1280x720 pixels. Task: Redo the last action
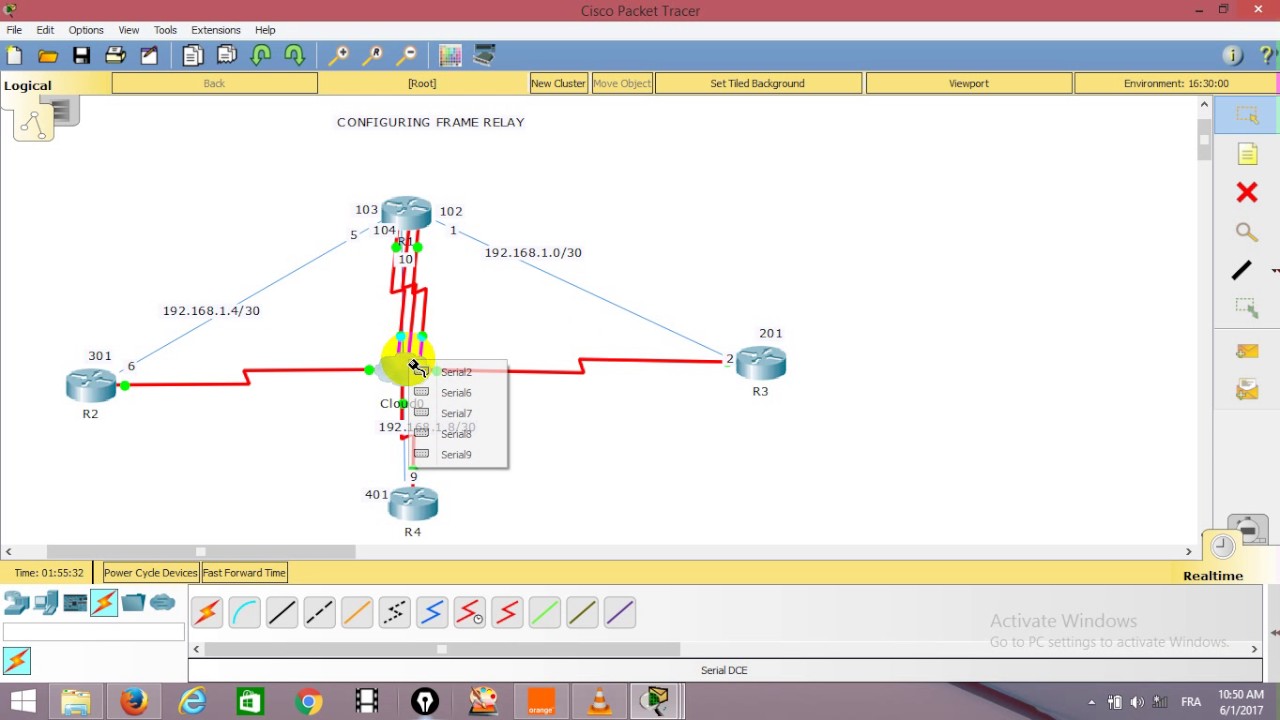coord(294,56)
